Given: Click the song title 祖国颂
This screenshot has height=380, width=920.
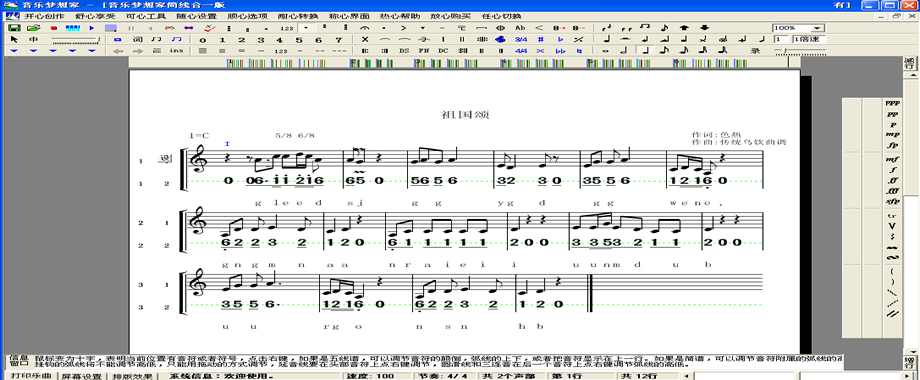Looking at the screenshot, I should point(465,114).
